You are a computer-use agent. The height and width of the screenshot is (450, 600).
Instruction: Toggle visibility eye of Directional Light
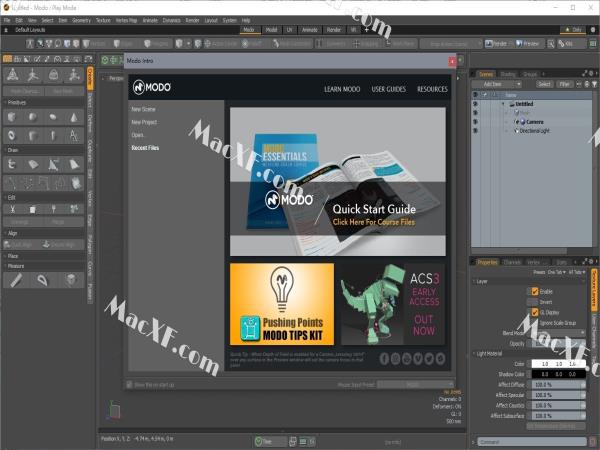point(475,130)
